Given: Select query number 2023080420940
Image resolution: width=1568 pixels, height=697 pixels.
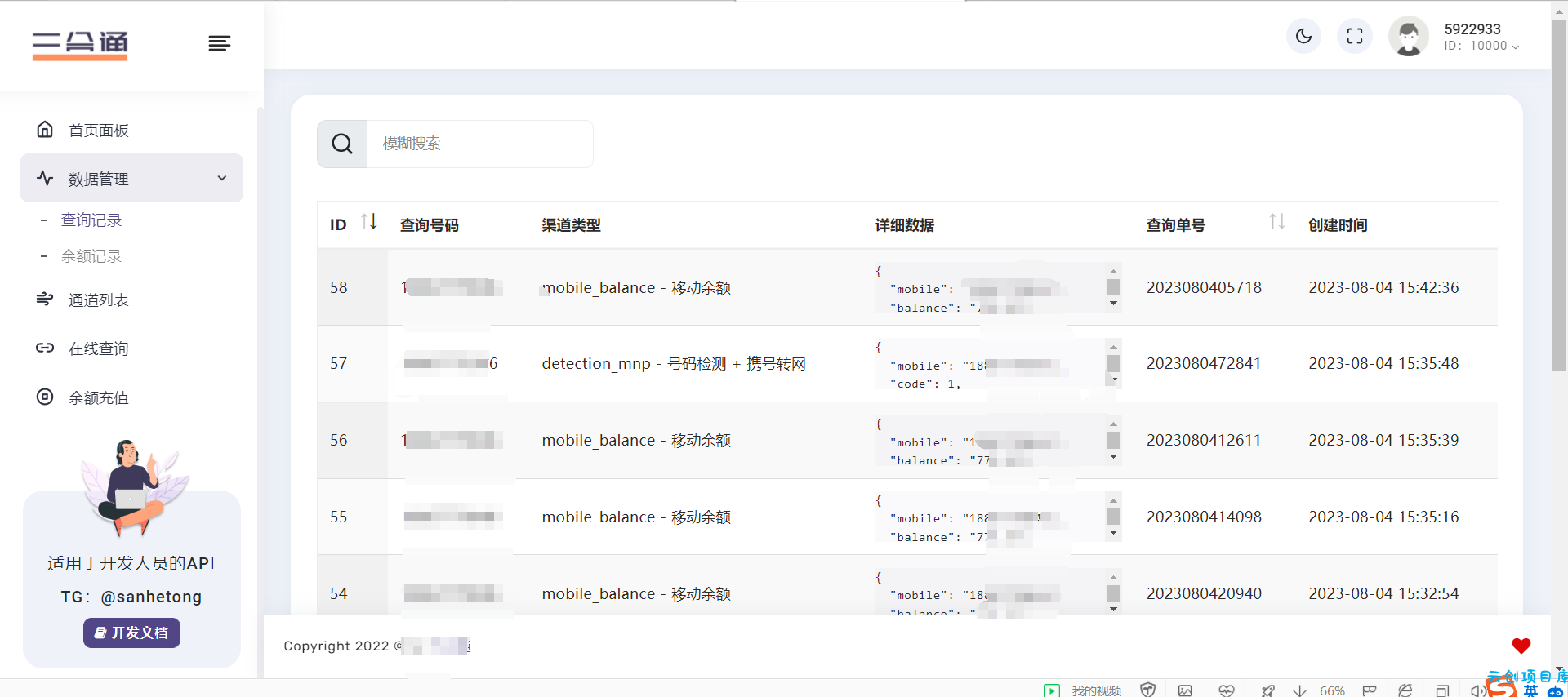Looking at the screenshot, I should pyautogui.click(x=1204, y=593).
